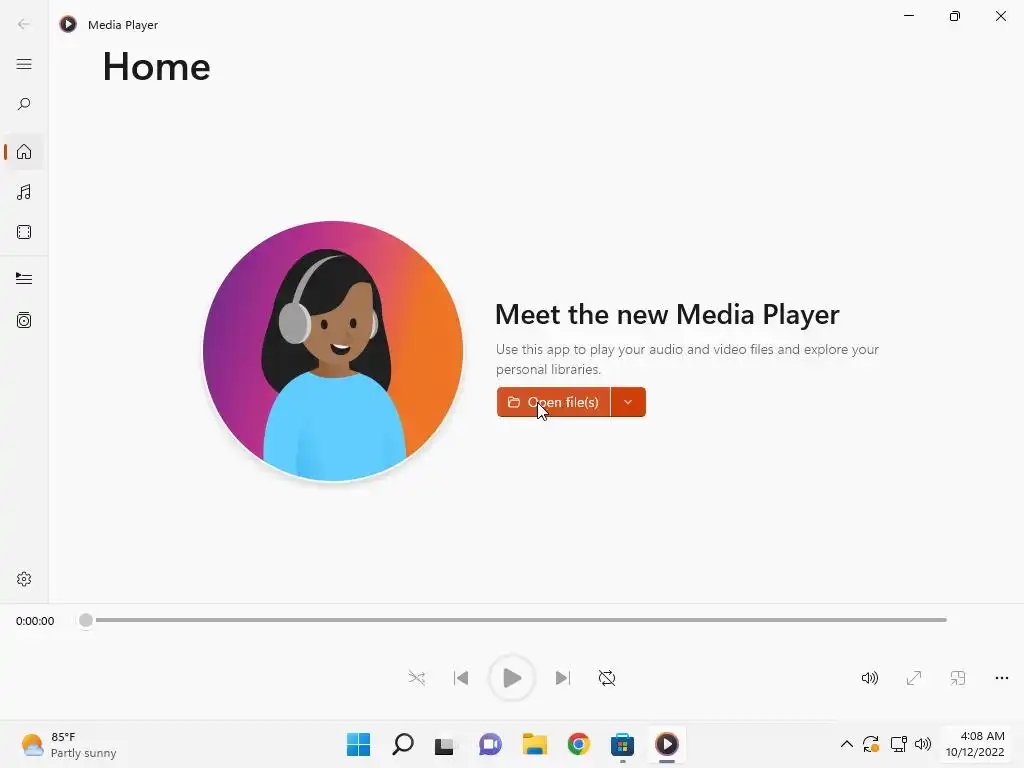Open the Playlists icon in sidebar

[24, 320]
